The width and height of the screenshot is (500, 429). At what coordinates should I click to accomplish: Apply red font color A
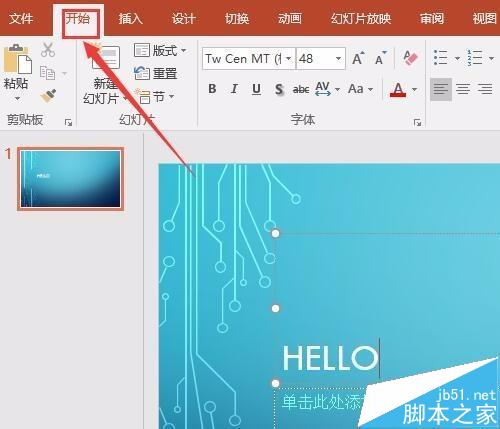[x=398, y=89]
